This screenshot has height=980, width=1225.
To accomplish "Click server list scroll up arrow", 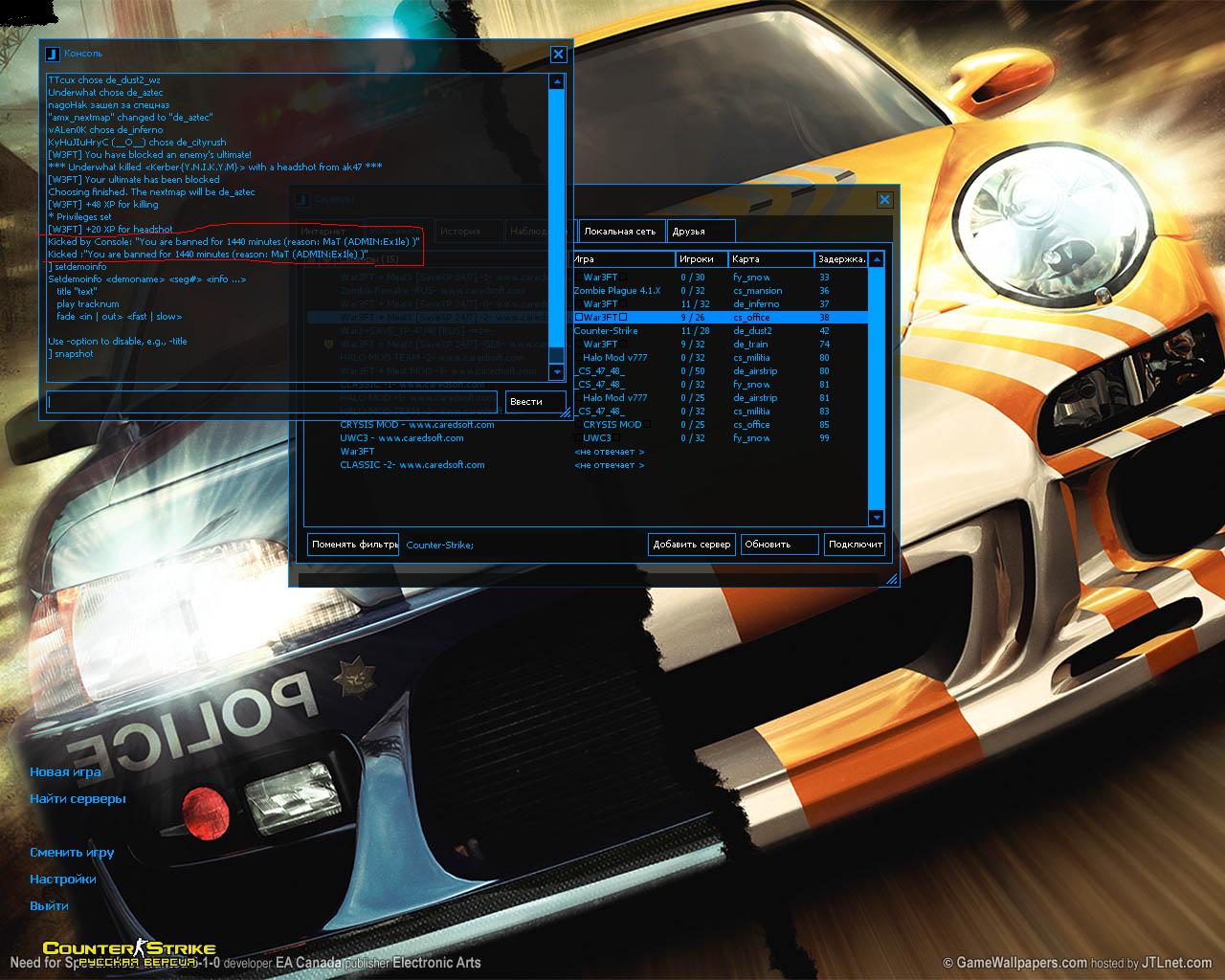I will click(876, 259).
